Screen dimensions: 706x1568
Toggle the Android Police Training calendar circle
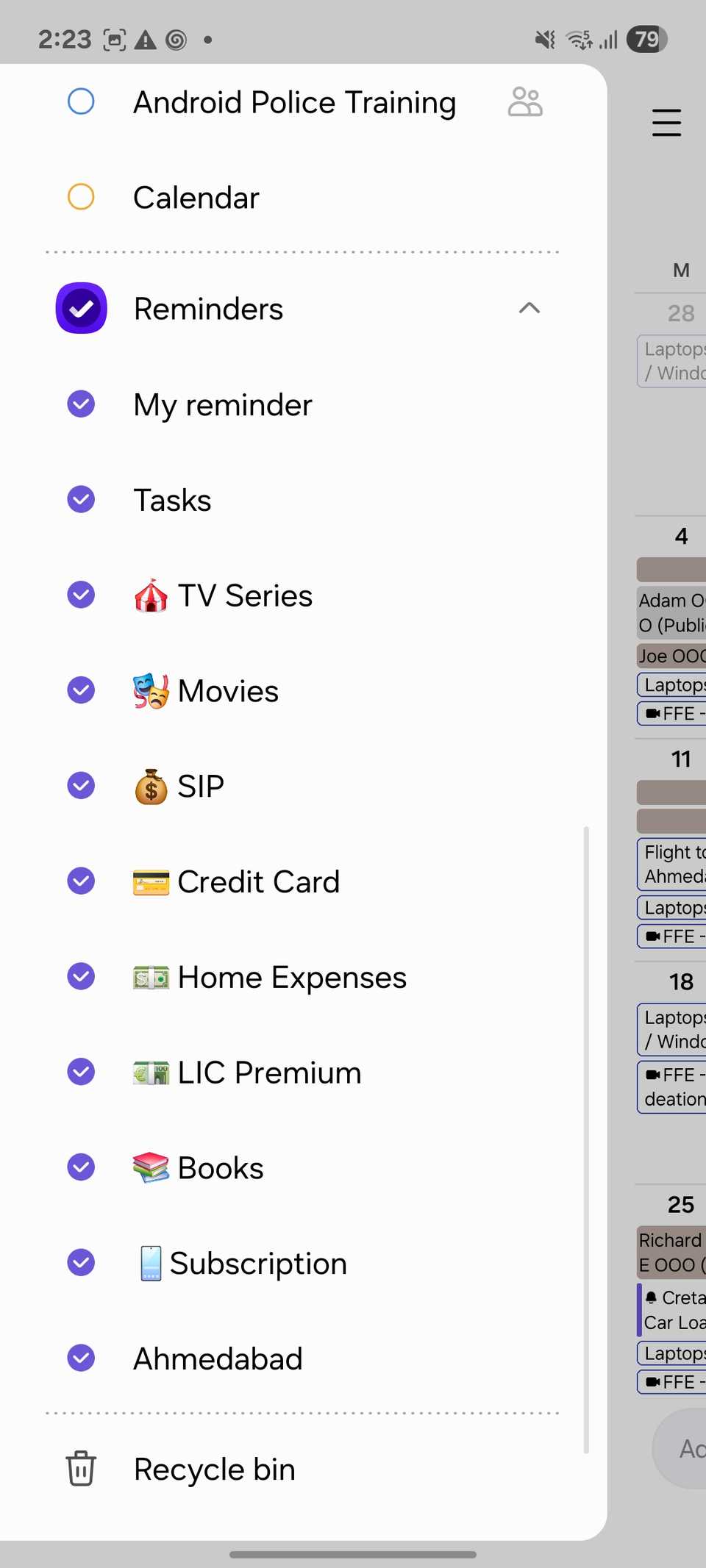tap(81, 101)
